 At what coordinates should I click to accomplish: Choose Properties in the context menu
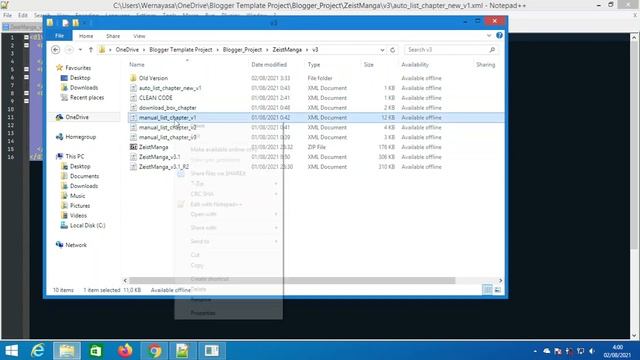pos(228,313)
